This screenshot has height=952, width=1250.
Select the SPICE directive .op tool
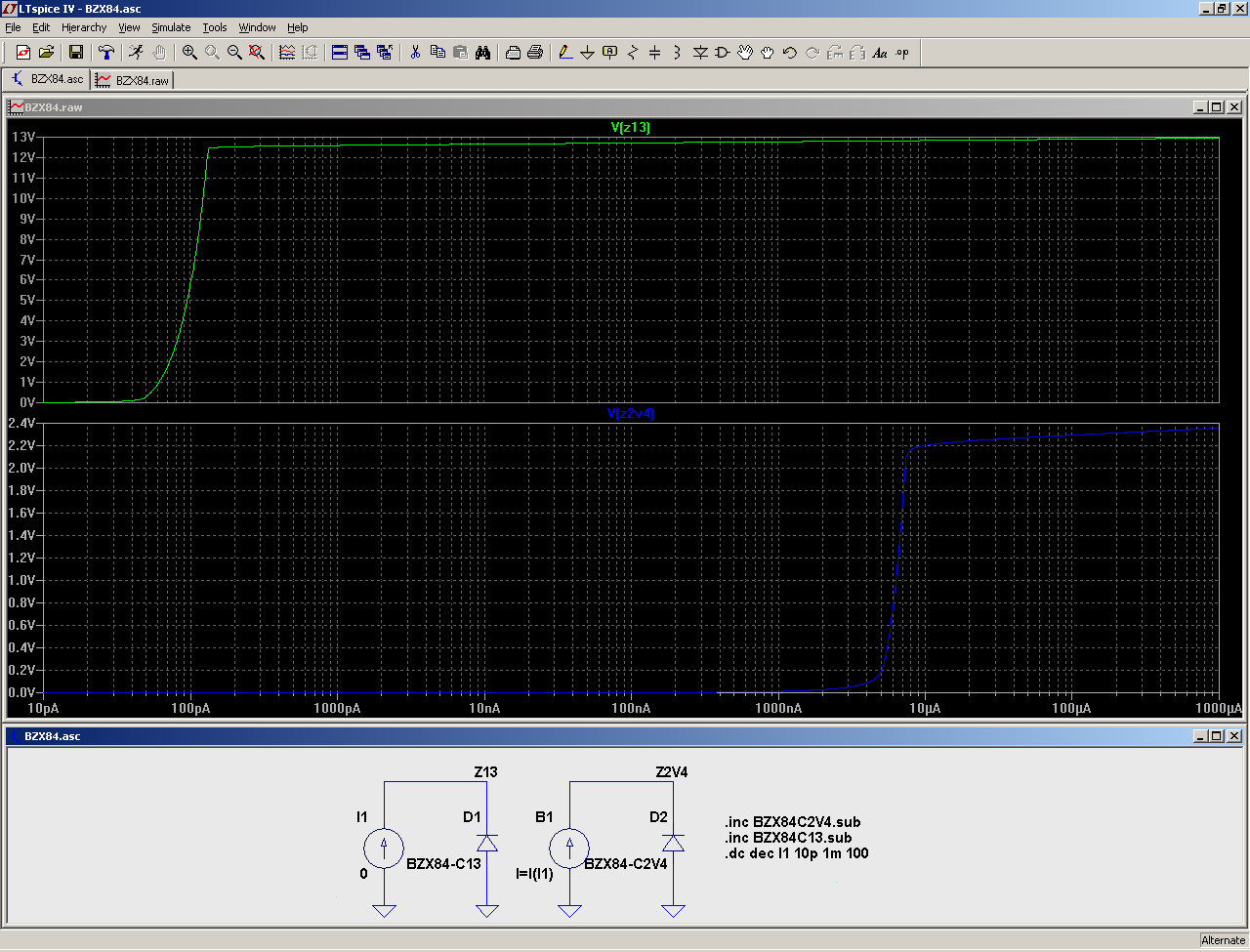(902, 53)
